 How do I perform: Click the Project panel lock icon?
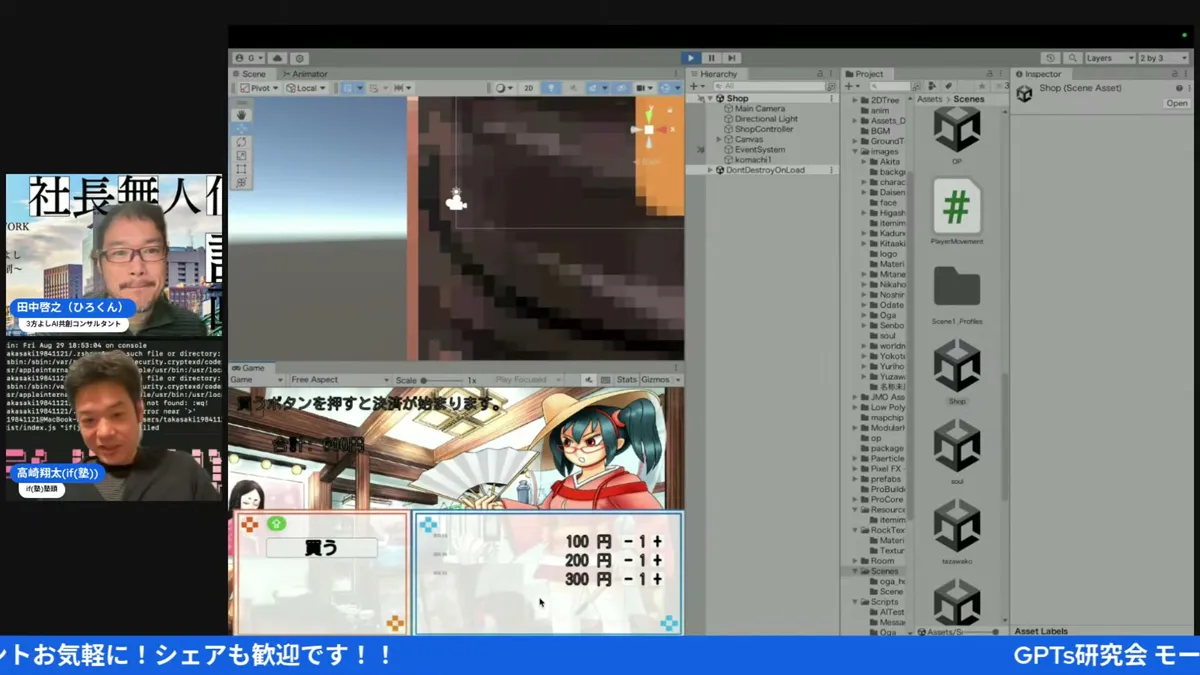pos(989,74)
